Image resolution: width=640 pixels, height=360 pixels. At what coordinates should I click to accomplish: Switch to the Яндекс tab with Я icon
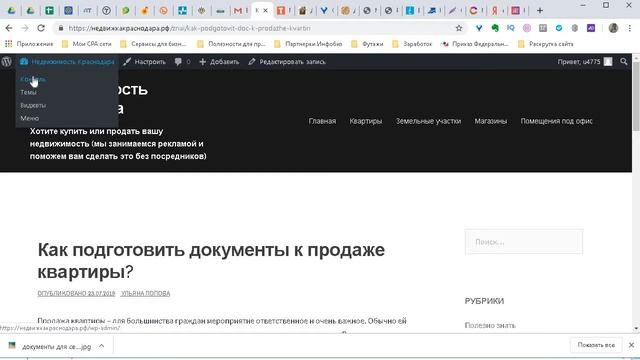(495, 11)
